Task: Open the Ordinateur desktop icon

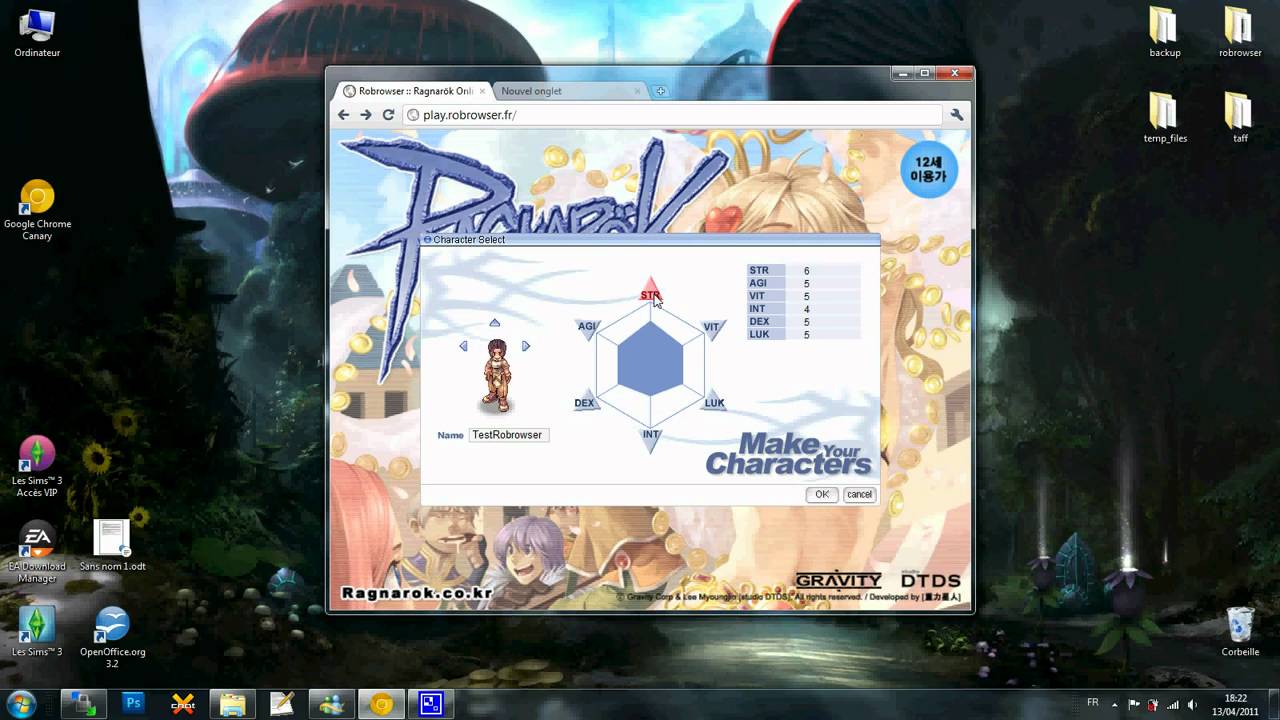Action: [37, 33]
